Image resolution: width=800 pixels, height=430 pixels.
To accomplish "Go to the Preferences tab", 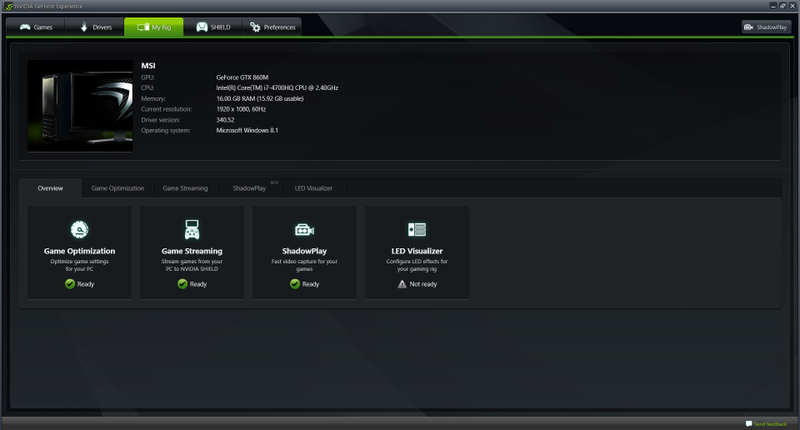I will [x=272, y=27].
